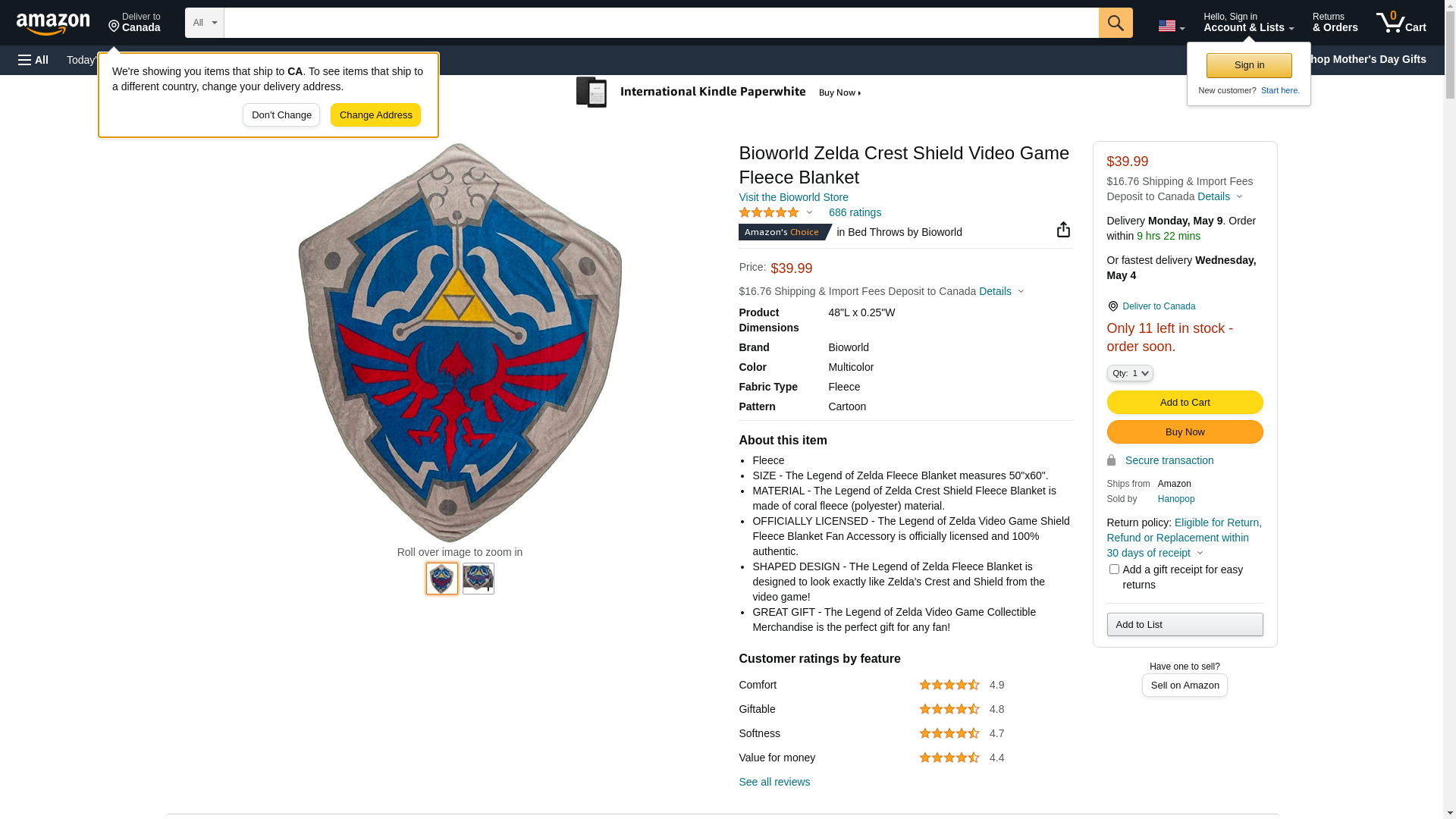Select the second product image thumbnail
The height and width of the screenshot is (819, 1456).
pyautogui.click(x=479, y=579)
